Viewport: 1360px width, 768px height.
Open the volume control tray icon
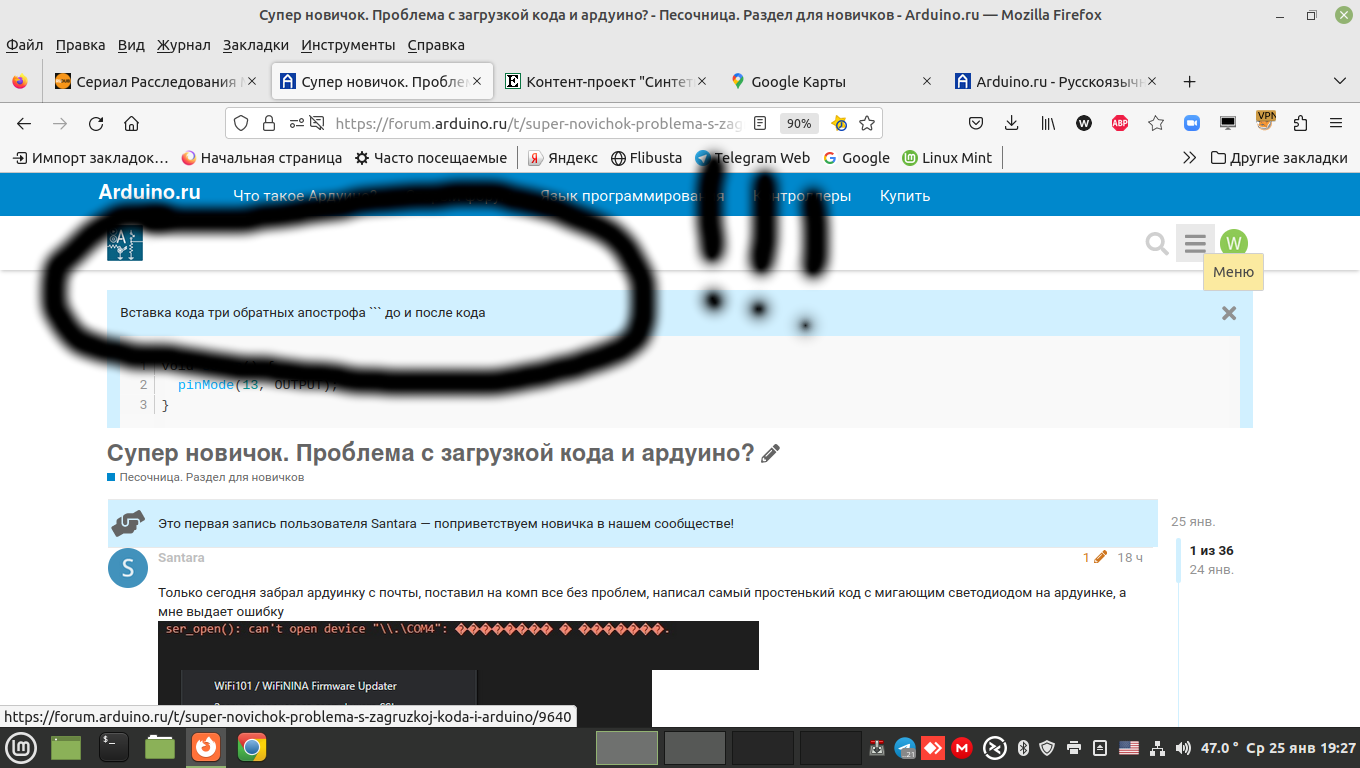point(1184,747)
